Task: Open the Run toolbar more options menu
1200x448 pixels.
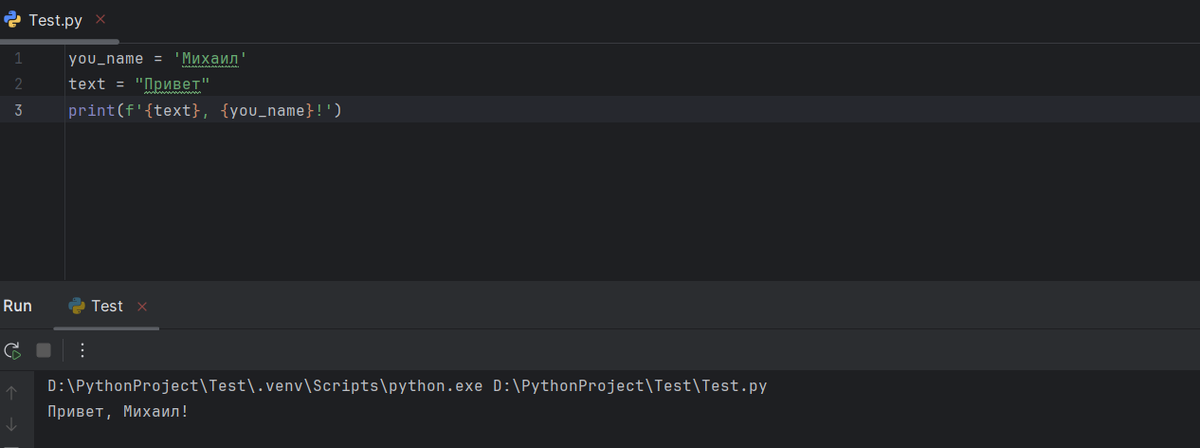Action: [82, 350]
